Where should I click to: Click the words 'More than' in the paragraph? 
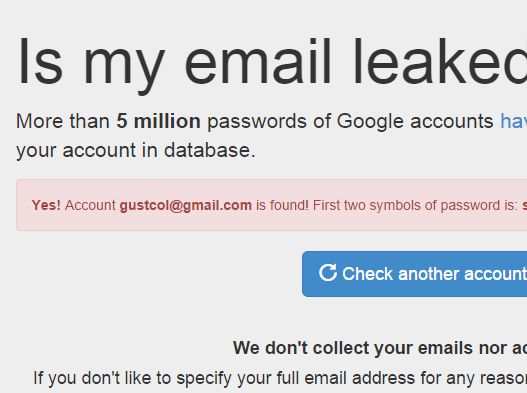tap(63, 121)
